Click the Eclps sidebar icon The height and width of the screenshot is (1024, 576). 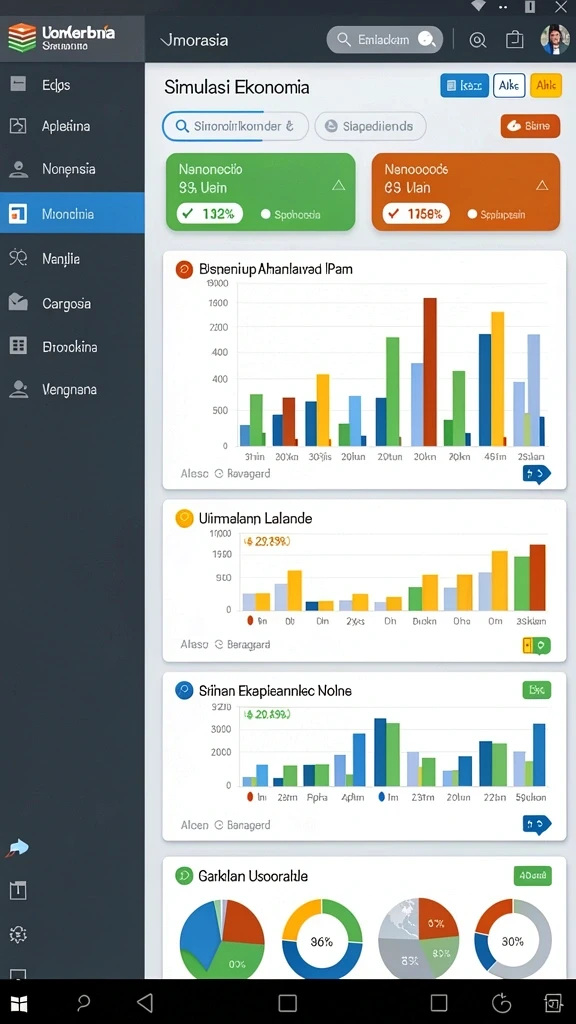[x=18, y=84]
